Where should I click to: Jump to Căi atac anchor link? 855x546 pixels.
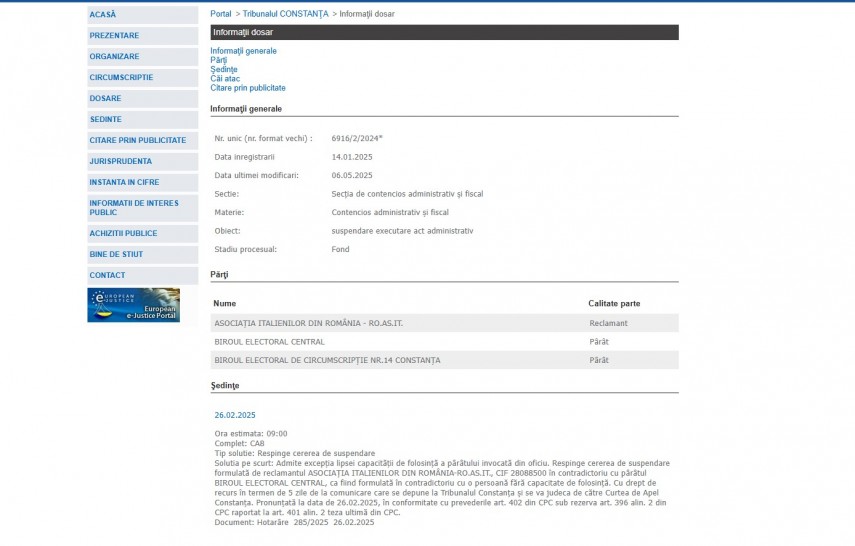[225, 79]
